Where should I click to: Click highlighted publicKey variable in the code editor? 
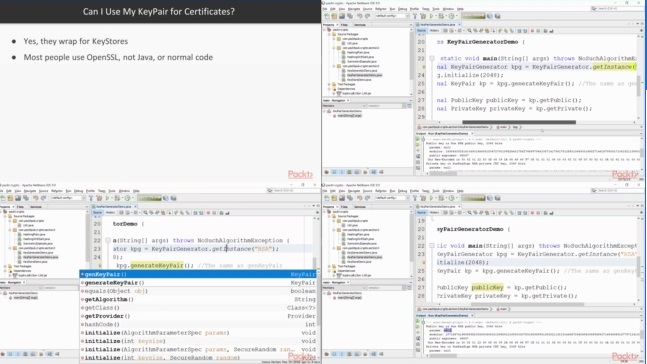point(487,288)
